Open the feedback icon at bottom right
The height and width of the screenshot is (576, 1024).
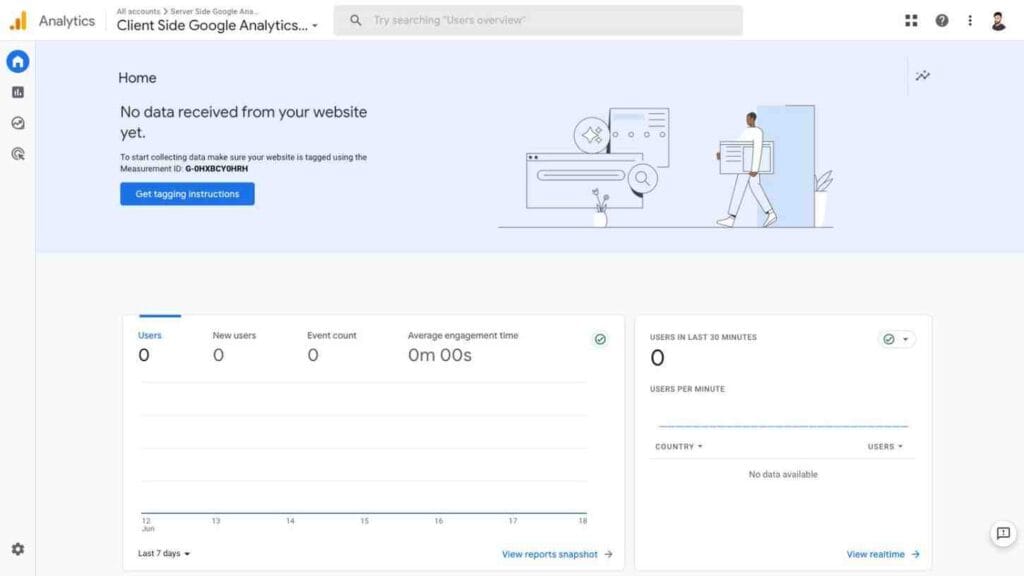coord(1003,534)
